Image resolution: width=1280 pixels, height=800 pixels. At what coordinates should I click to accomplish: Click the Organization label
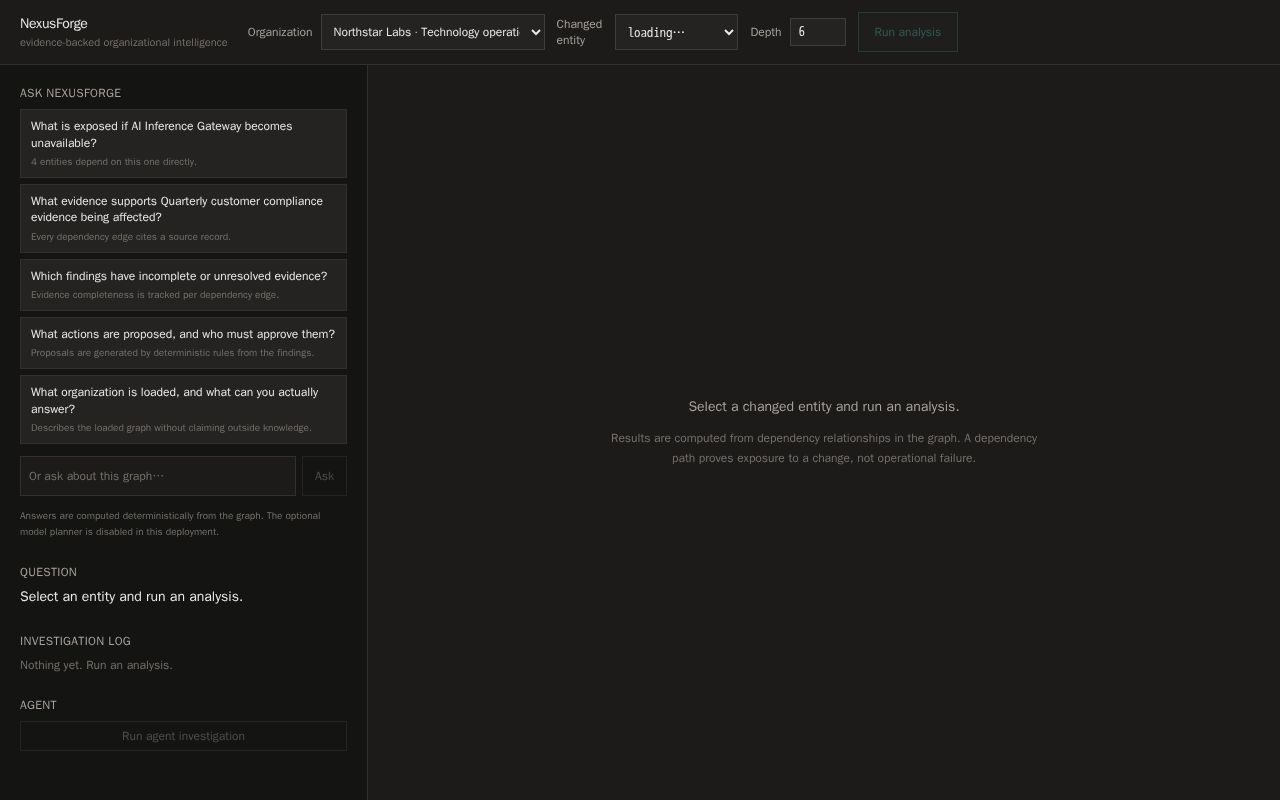point(280,32)
